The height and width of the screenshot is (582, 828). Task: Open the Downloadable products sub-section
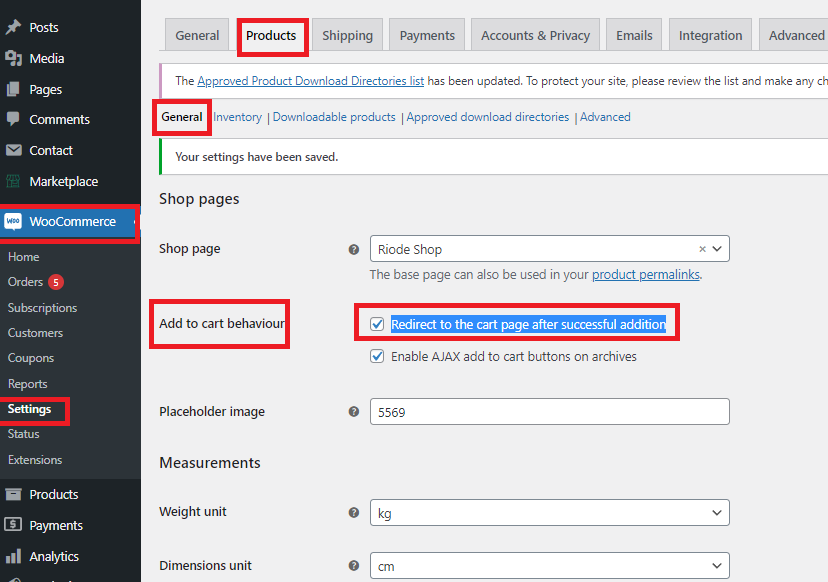(x=334, y=117)
